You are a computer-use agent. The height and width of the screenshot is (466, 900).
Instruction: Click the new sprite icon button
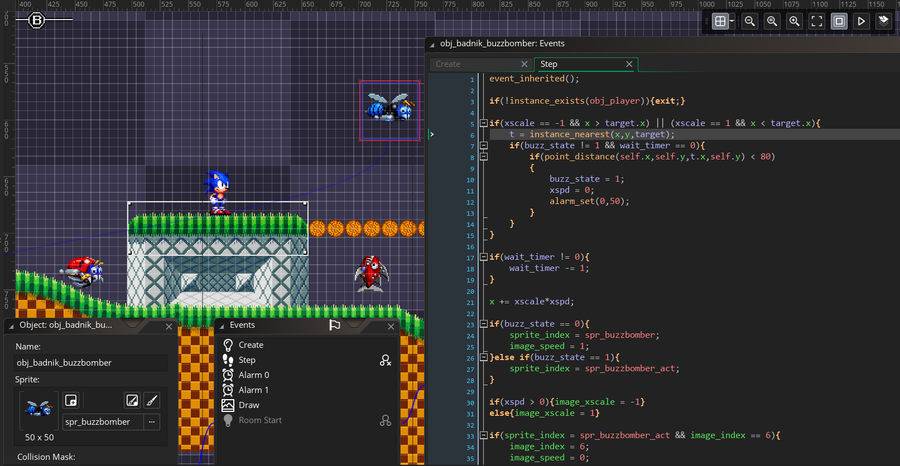pos(70,400)
